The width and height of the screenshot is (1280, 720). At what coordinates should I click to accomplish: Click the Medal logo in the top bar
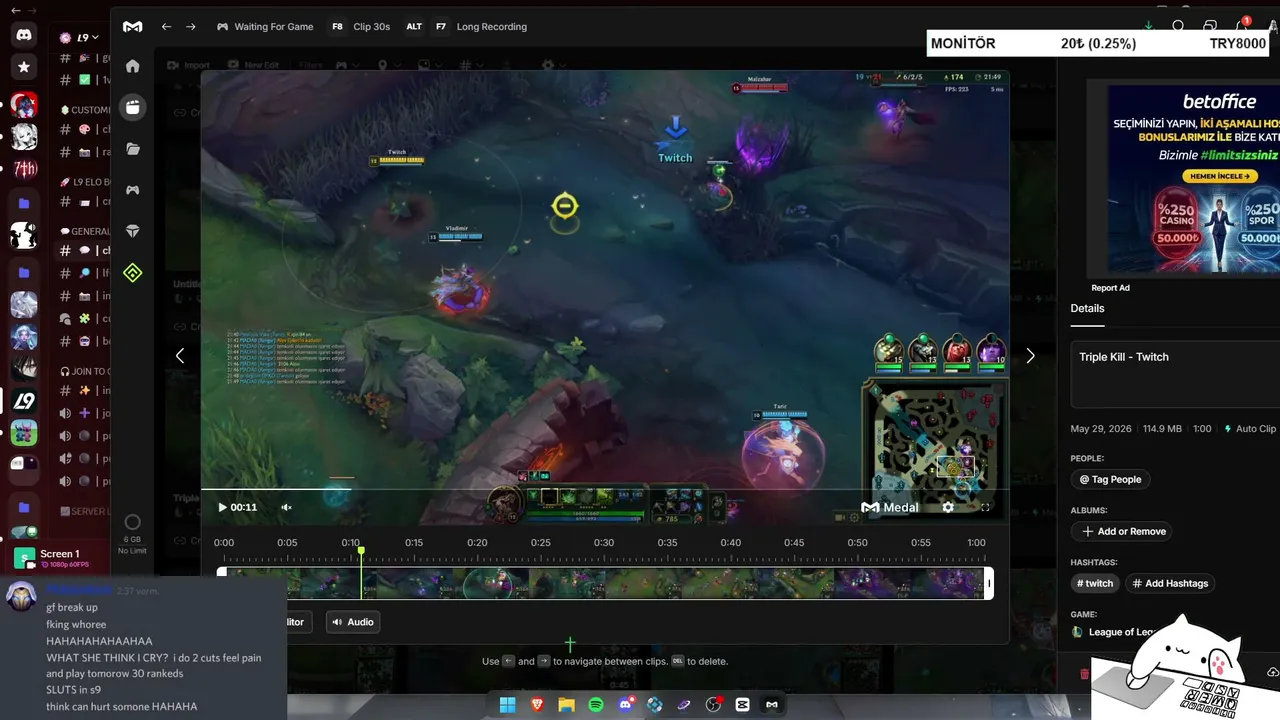point(132,27)
